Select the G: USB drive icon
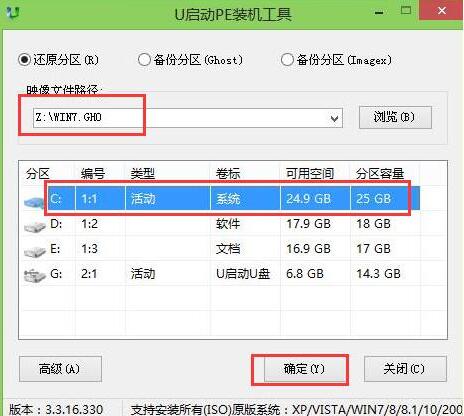 35,276
